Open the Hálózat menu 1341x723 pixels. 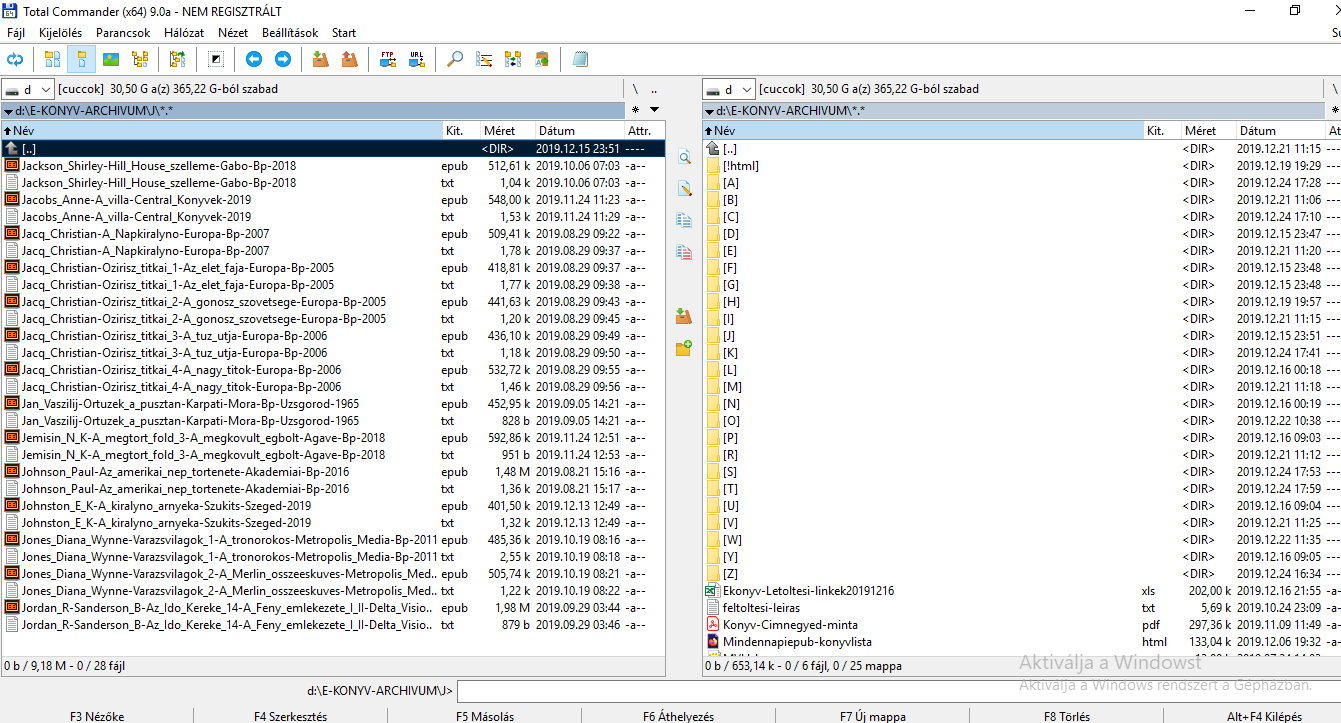point(184,33)
